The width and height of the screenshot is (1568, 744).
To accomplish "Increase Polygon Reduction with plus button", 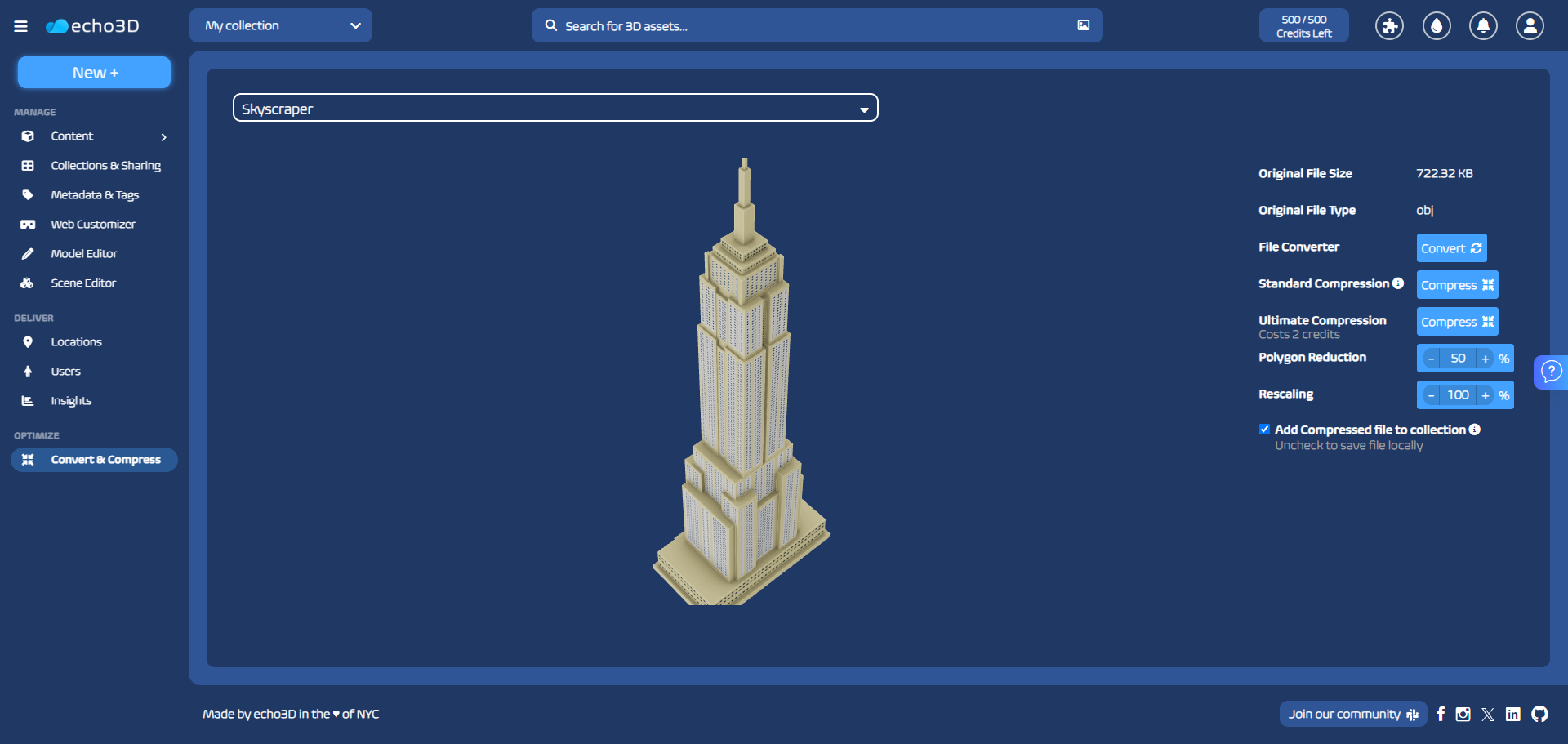I will coord(1485,359).
